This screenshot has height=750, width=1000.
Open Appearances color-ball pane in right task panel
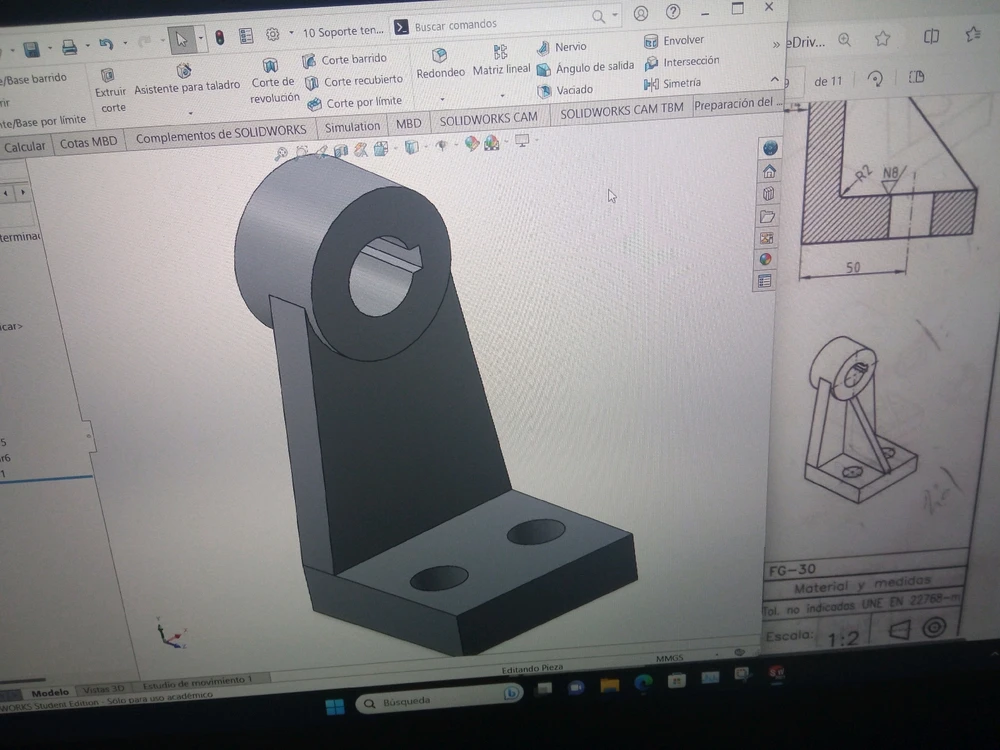tap(766, 259)
